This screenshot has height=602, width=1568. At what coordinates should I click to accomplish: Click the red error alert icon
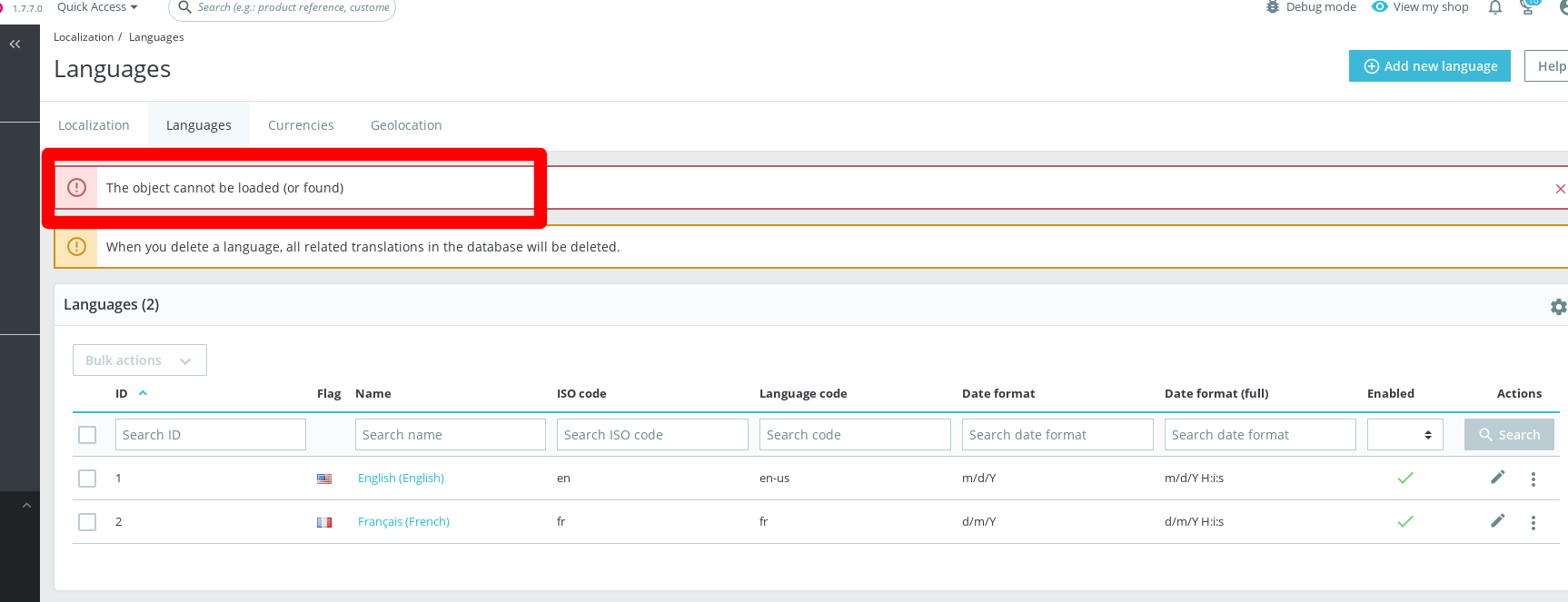tap(76, 187)
